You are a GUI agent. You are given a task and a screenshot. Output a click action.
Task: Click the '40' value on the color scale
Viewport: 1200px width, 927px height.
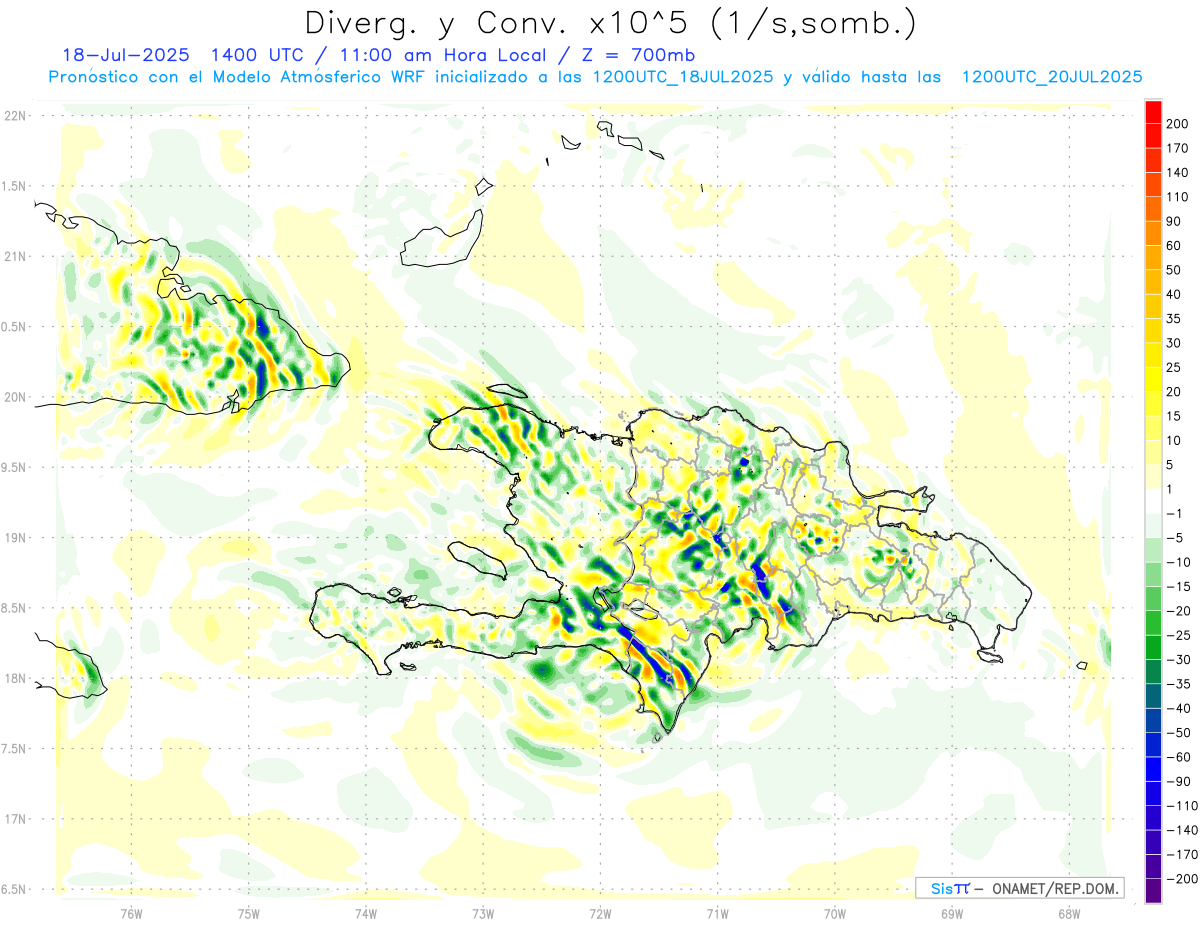(1175, 295)
